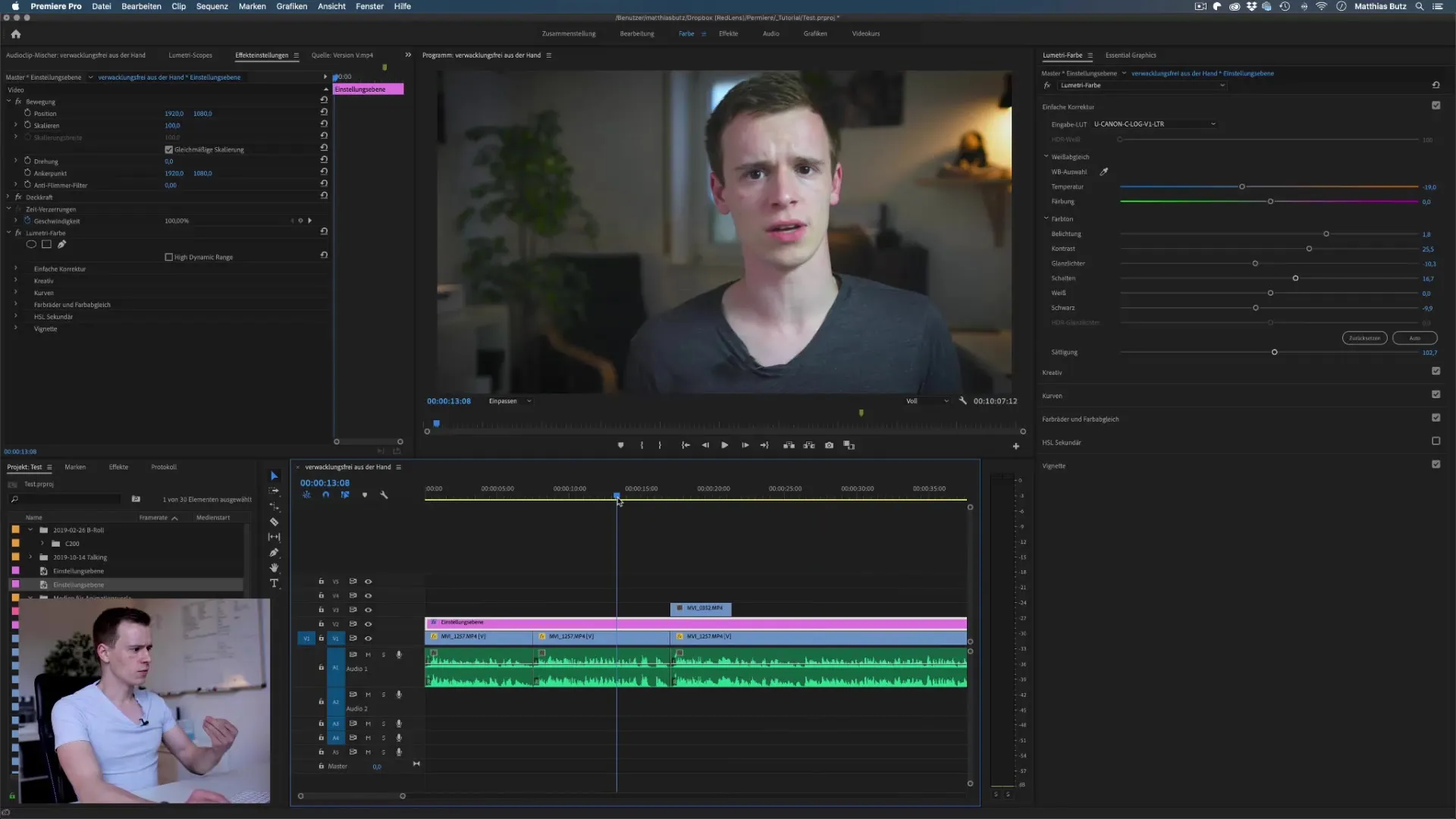Click the Button Editor plus icon
The height and width of the screenshot is (819, 1456).
point(1016,446)
